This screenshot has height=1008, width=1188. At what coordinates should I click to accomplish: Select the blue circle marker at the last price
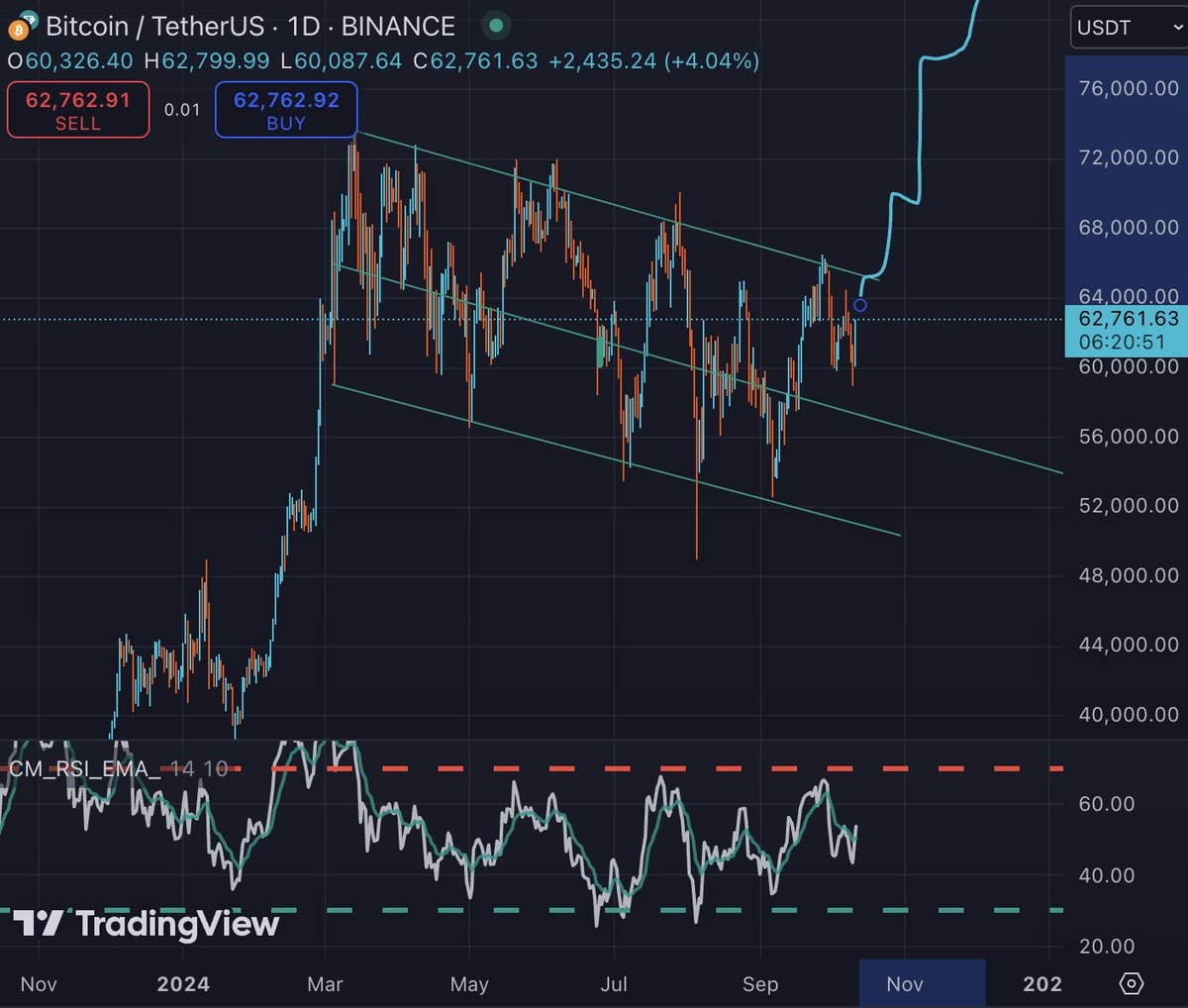pos(858,305)
